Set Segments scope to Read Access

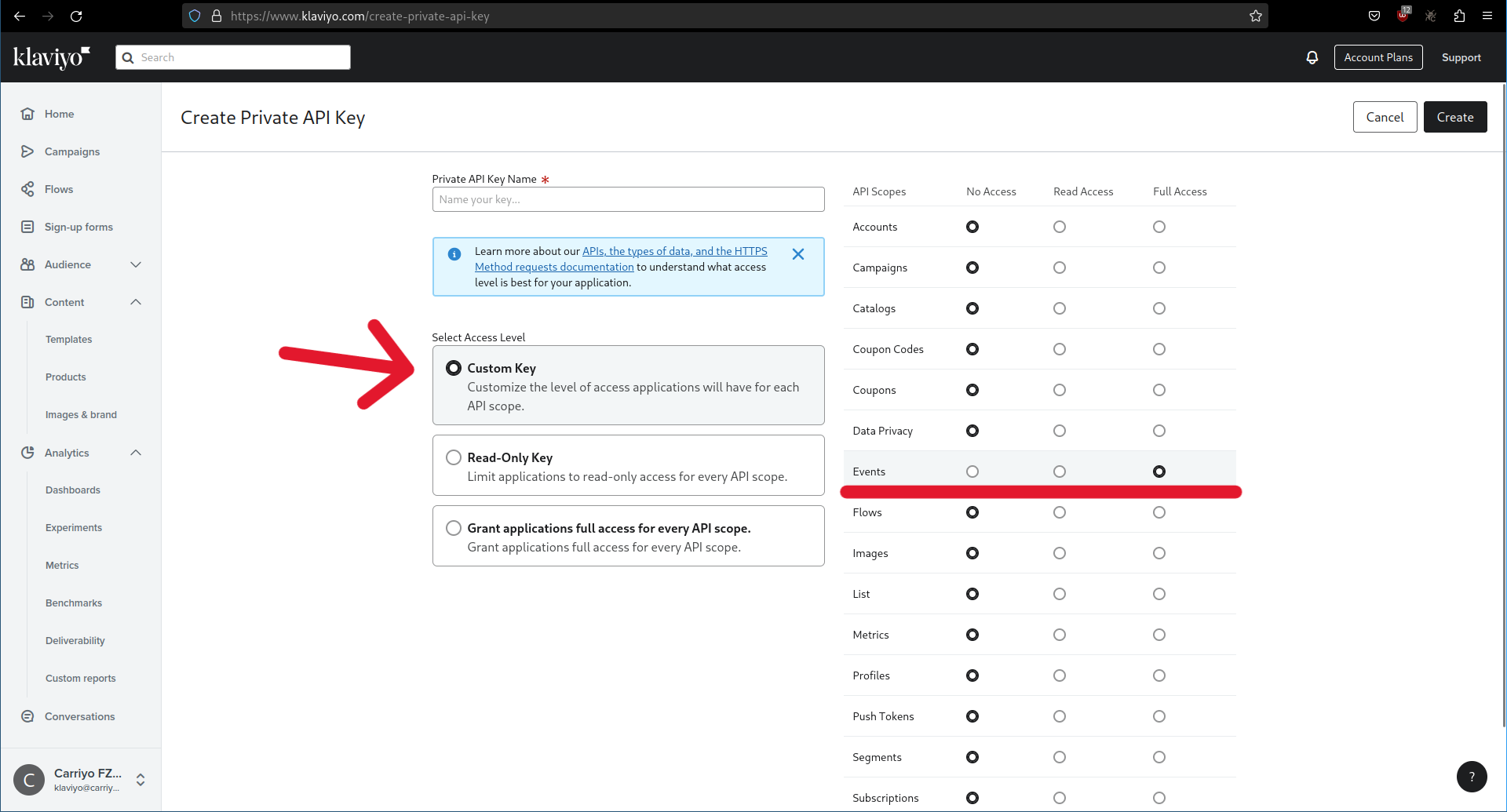tap(1060, 757)
